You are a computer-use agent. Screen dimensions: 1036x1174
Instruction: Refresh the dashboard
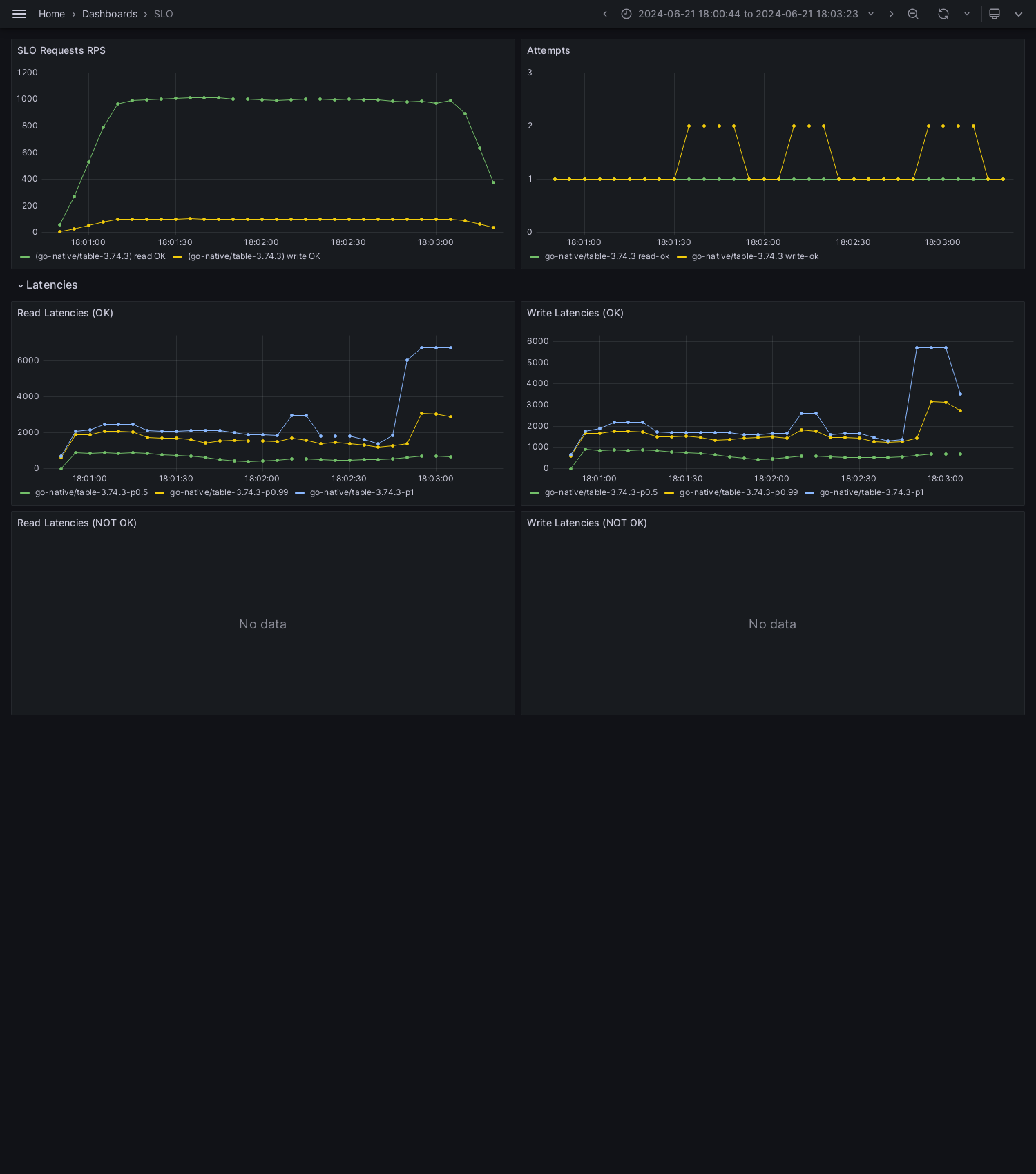(x=943, y=14)
